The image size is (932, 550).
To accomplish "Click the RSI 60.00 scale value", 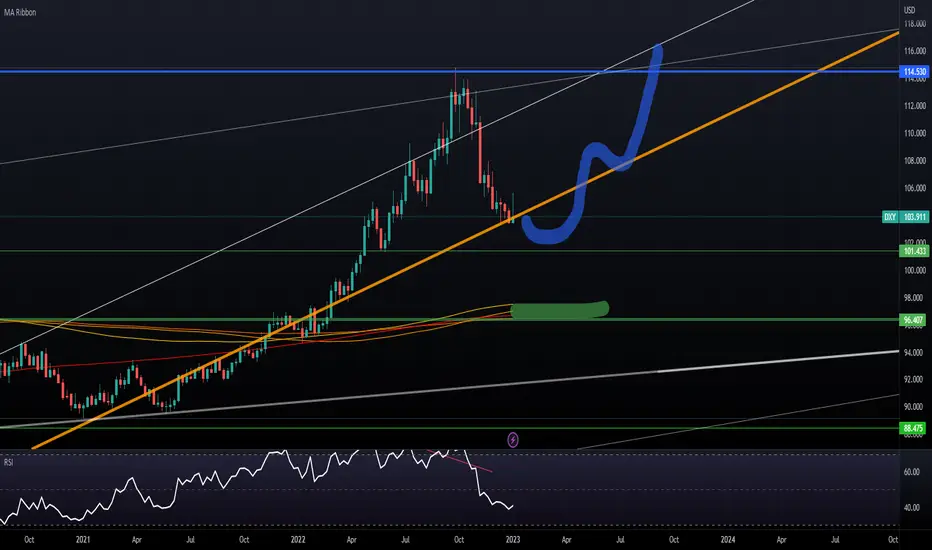I will pos(912,472).
